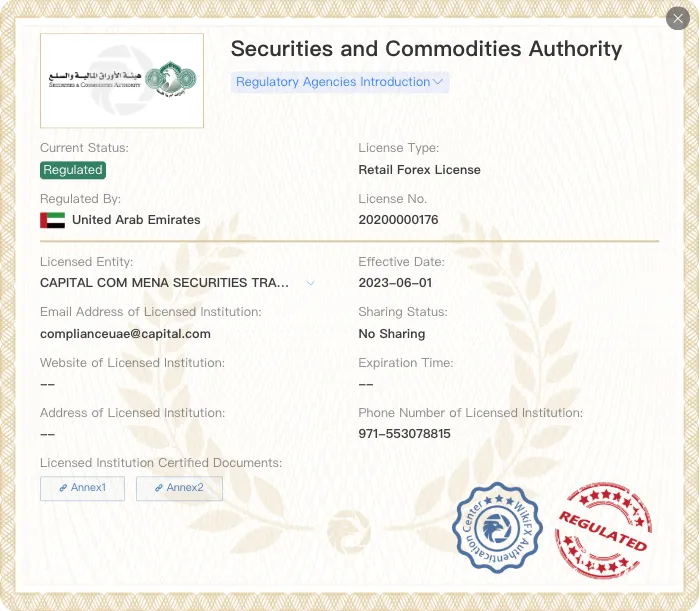
Task: Click the red REGULATED stamp
Action: point(603,529)
